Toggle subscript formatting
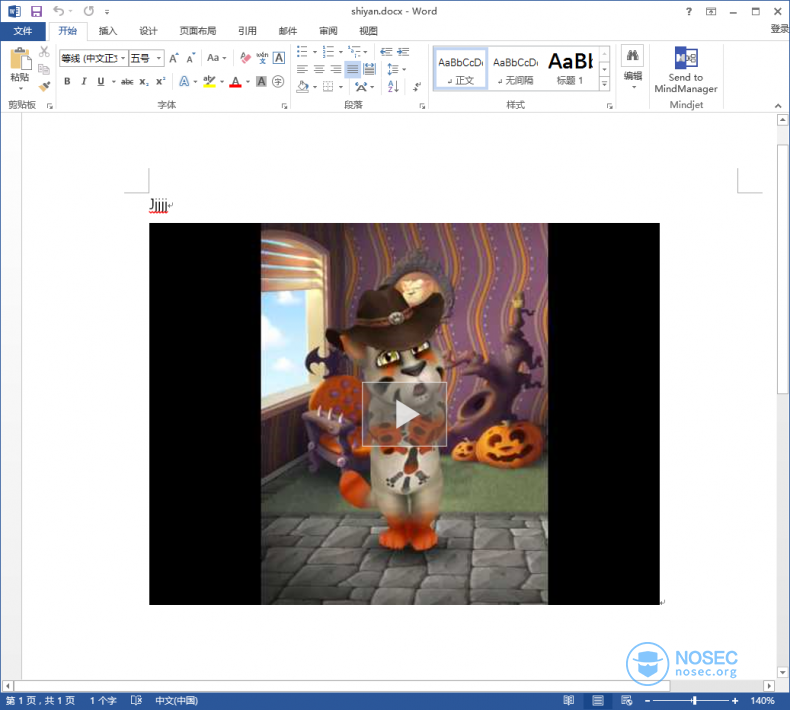The width and height of the screenshot is (790, 710). [144, 82]
